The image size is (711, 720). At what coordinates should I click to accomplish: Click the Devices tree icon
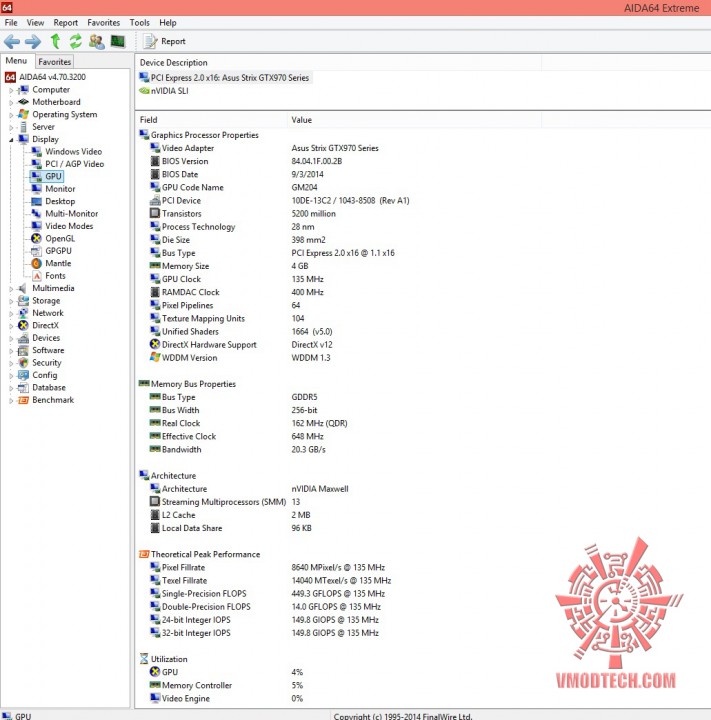point(23,338)
